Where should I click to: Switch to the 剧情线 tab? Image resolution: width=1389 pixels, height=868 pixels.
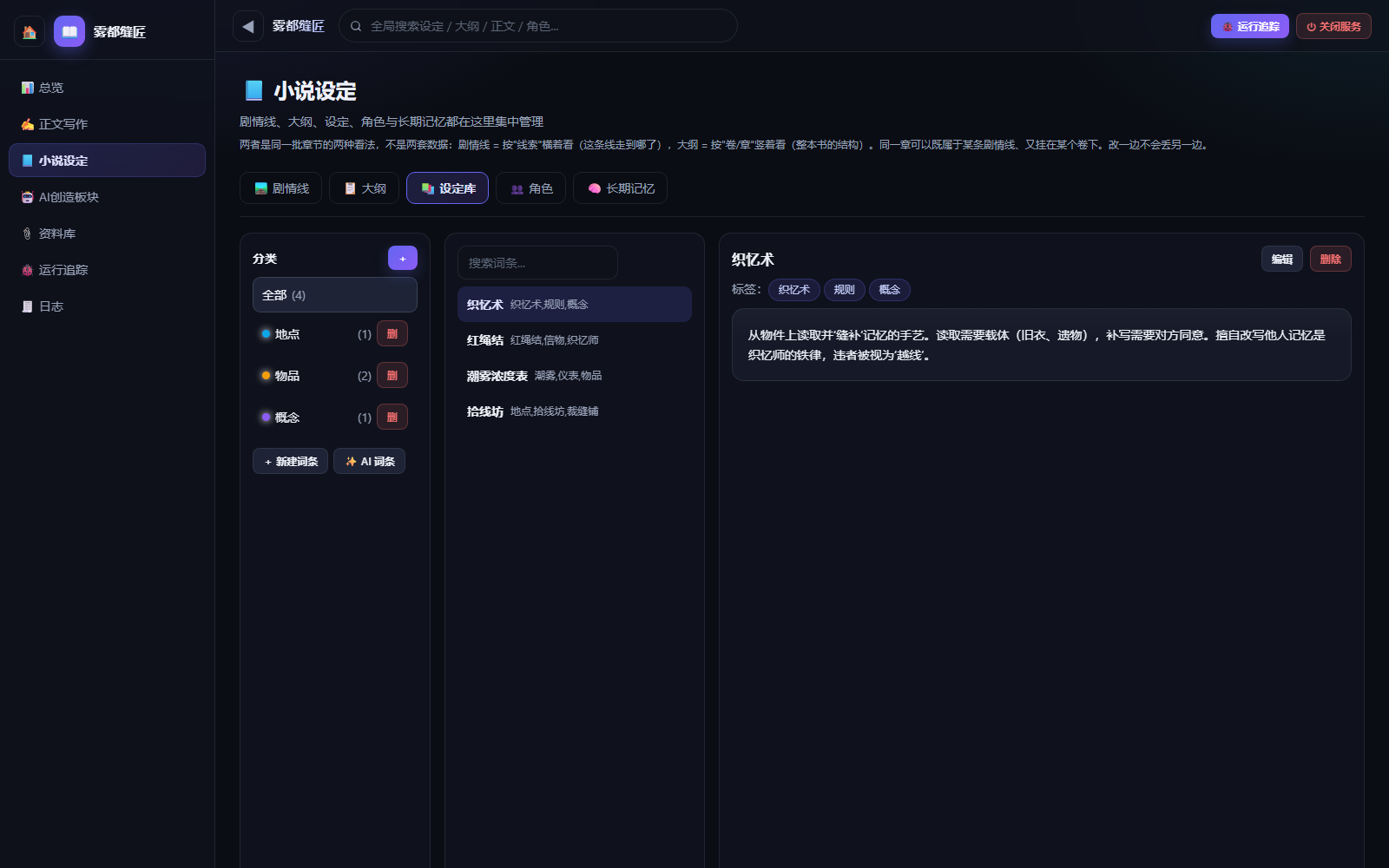280,188
